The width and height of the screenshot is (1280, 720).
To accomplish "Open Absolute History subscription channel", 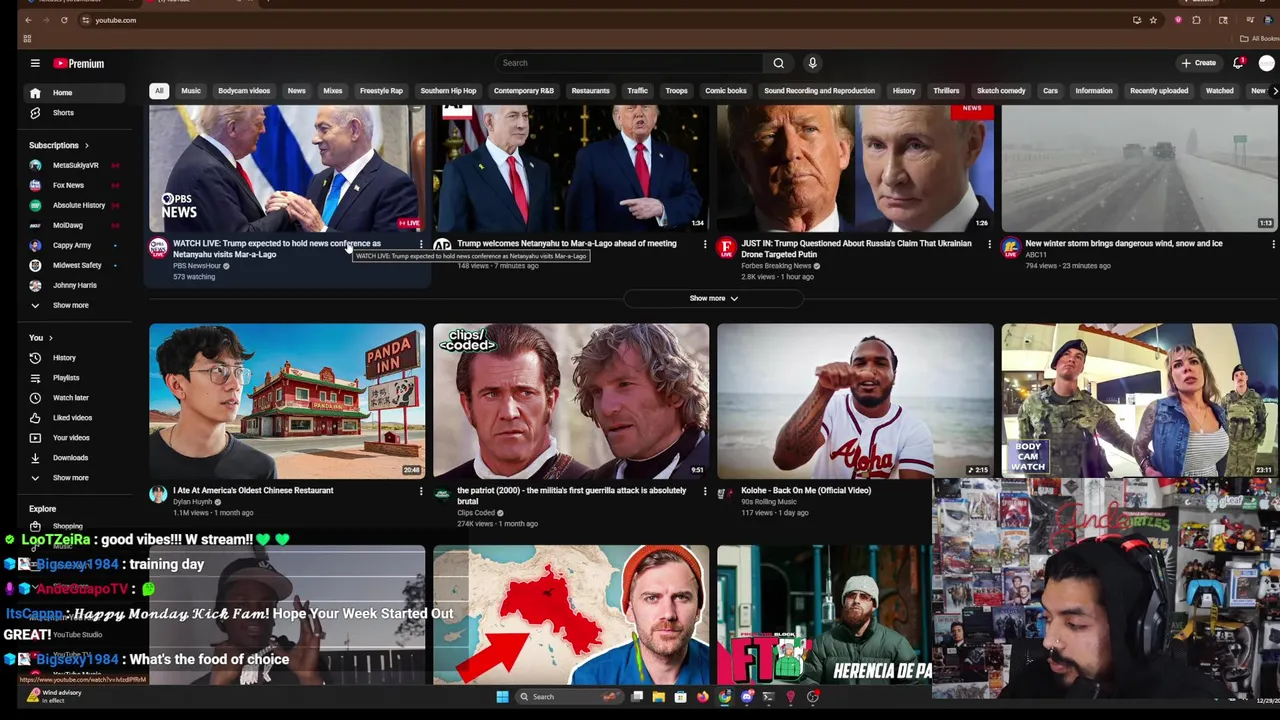I will (x=78, y=205).
